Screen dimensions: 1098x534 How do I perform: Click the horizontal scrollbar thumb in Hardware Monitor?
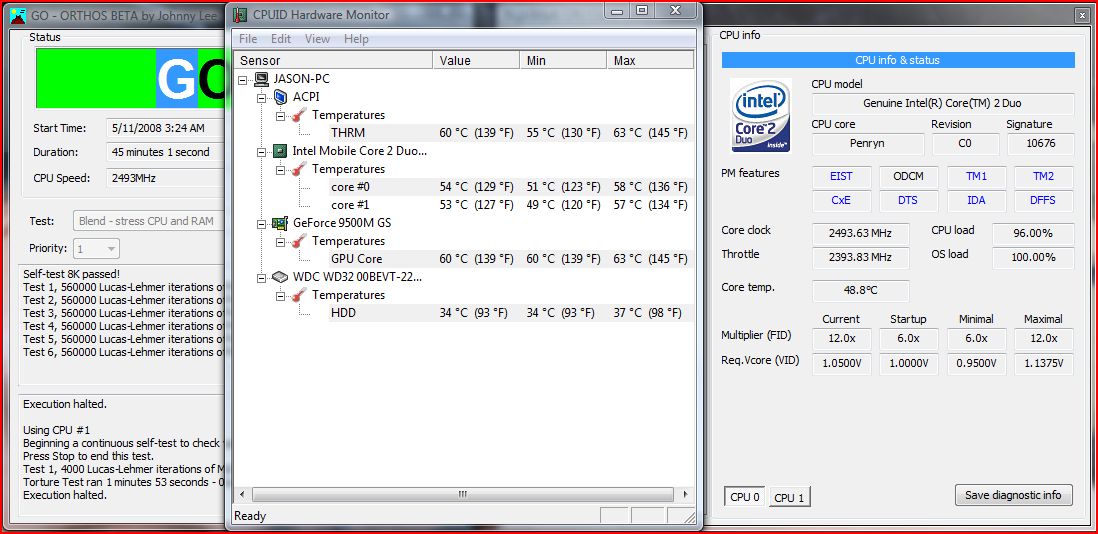461,494
